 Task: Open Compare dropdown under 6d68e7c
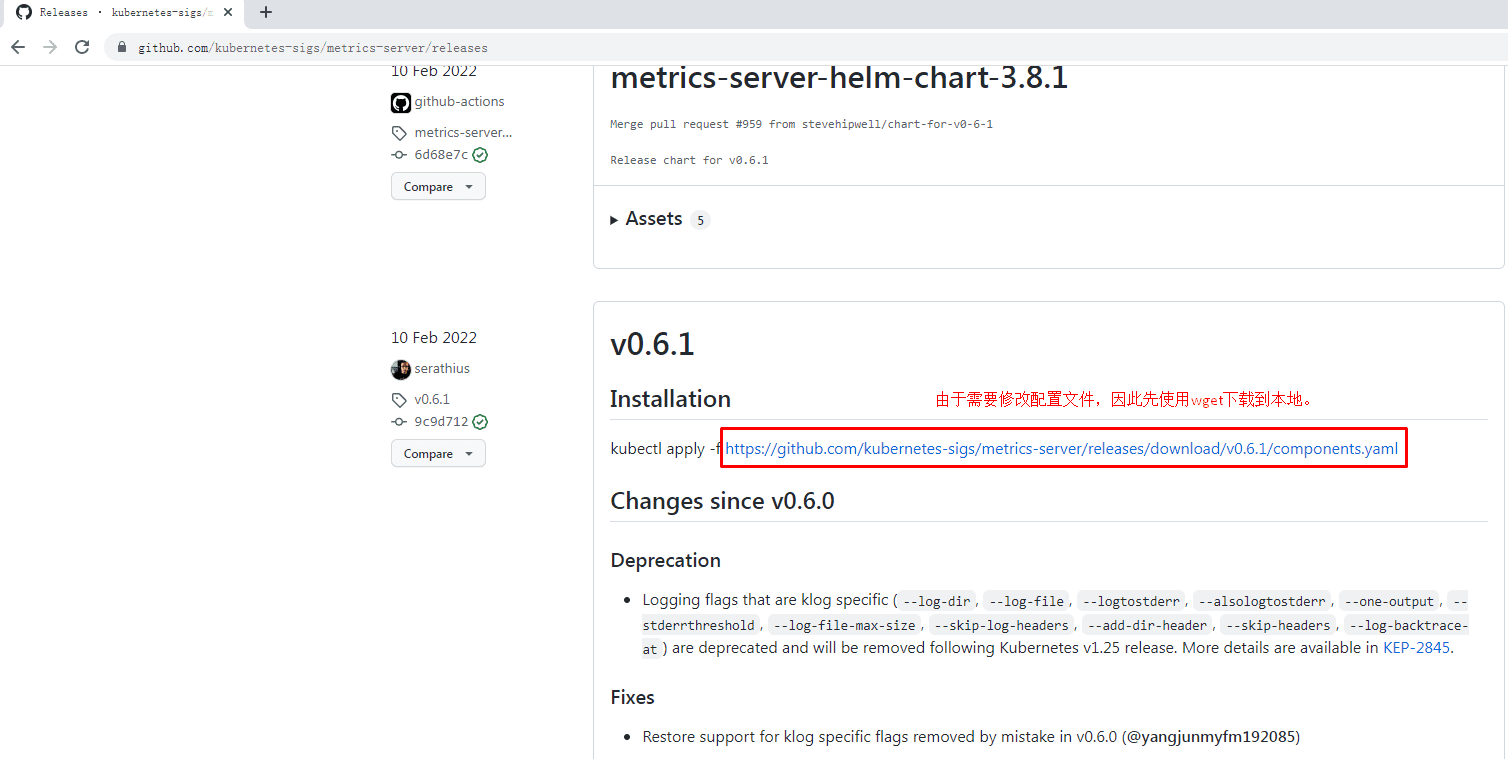[438, 187]
